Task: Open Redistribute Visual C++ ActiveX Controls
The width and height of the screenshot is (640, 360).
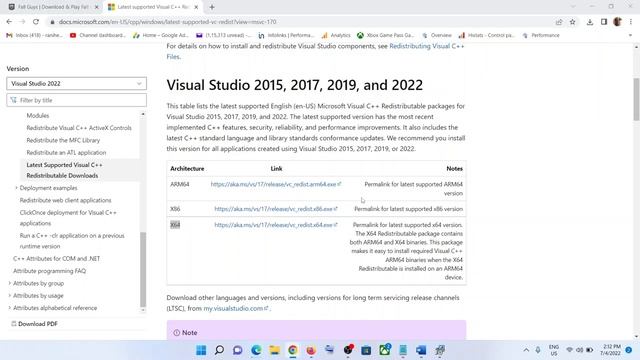Action: point(79,128)
